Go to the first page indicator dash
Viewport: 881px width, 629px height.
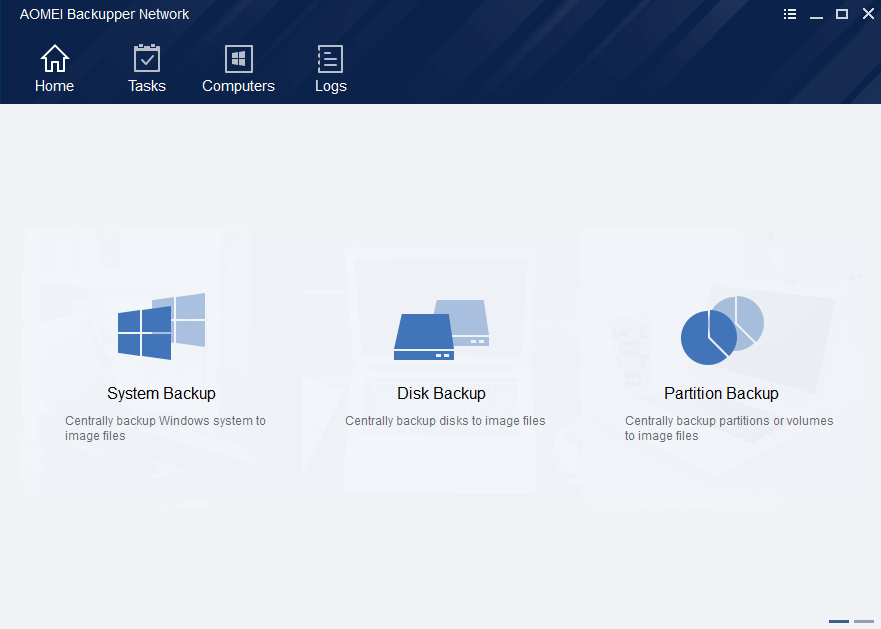point(839,621)
